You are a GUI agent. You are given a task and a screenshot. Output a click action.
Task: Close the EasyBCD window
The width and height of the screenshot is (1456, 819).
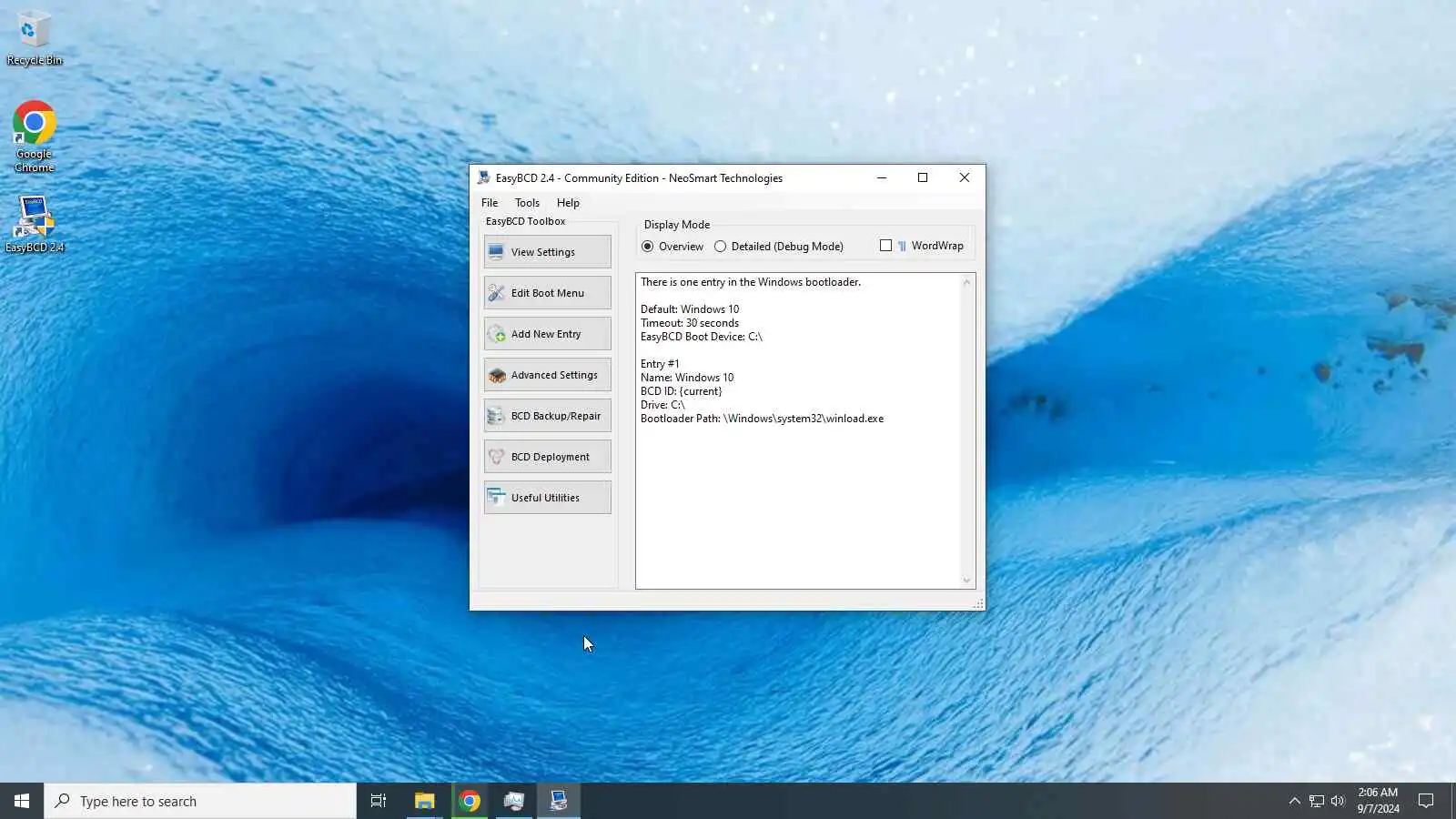coord(965,177)
